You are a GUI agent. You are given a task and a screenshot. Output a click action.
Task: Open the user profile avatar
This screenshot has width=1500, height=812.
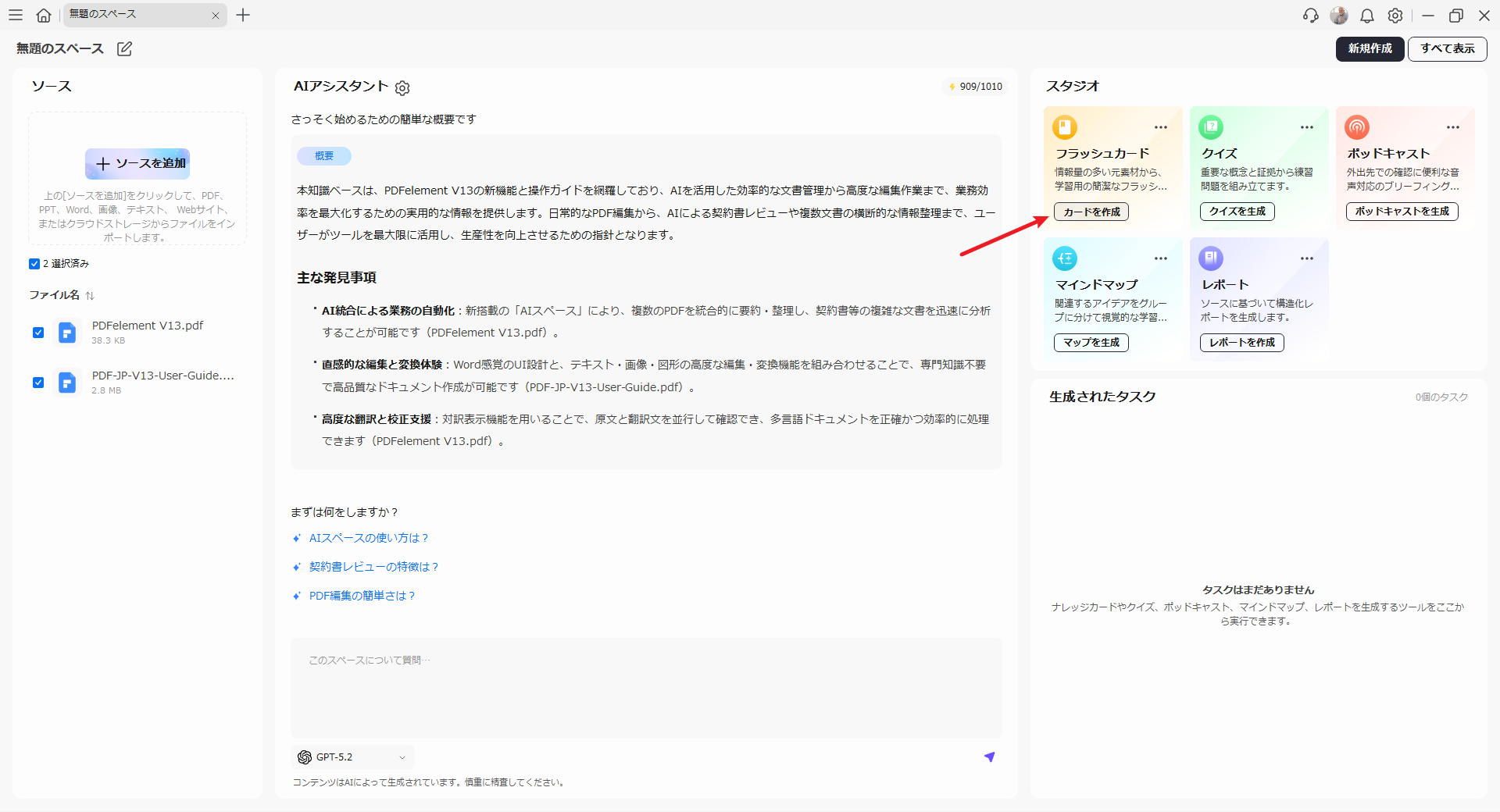[x=1339, y=15]
